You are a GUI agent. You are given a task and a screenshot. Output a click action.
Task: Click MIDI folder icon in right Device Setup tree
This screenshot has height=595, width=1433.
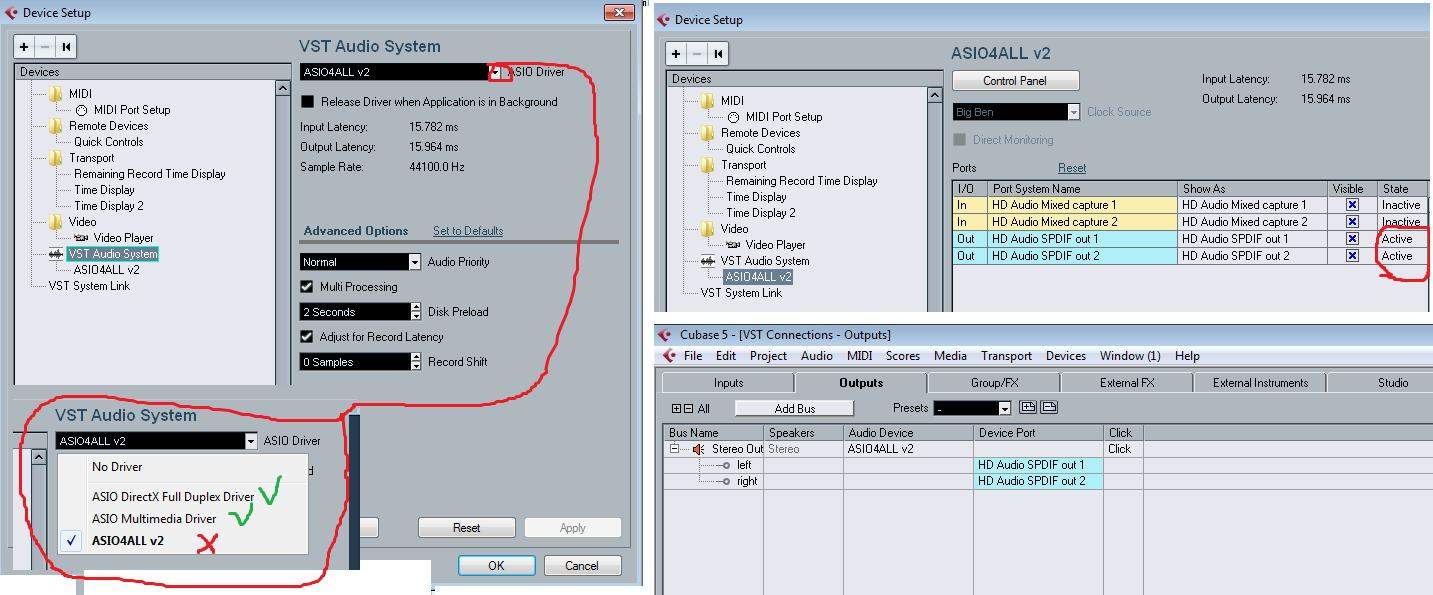tap(708, 101)
